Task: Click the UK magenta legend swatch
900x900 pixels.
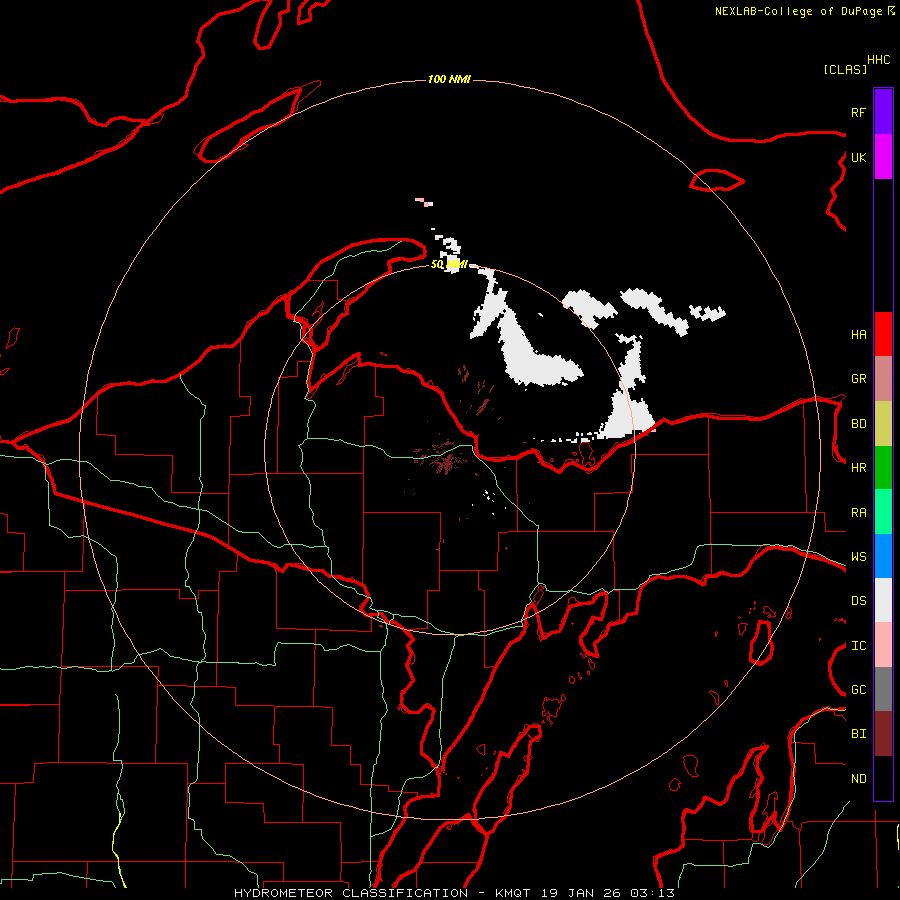Action: (883, 157)
